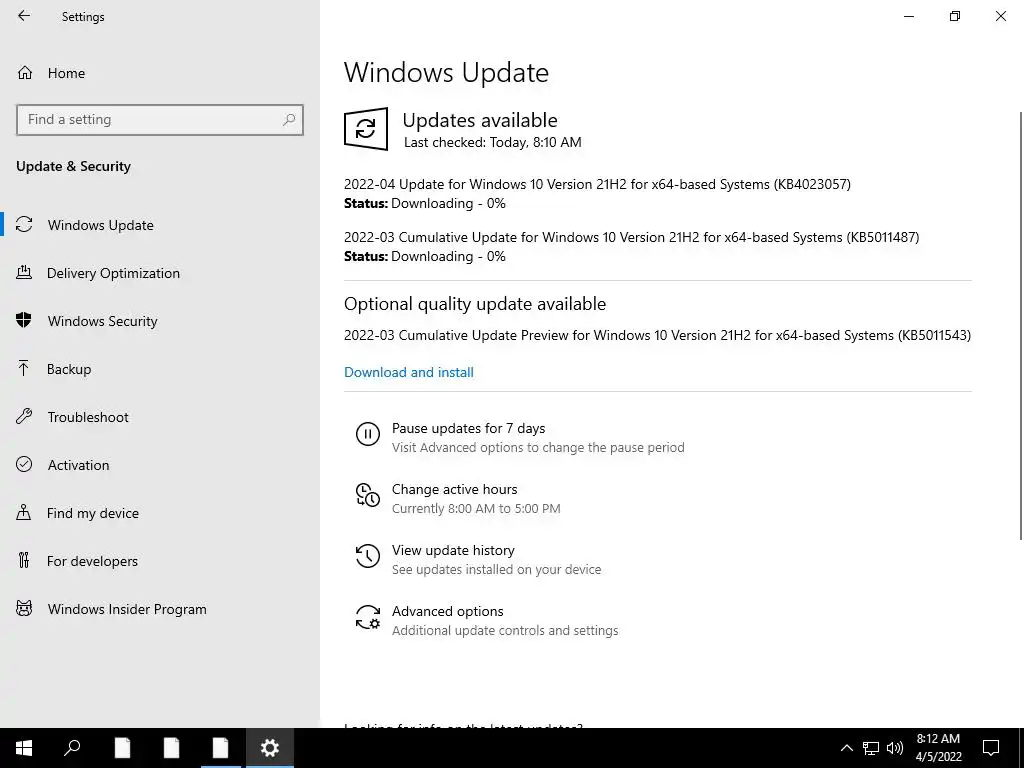The image size is (1024, 768).
Task: Click the Find my device person icon
Action: point(24,512)
